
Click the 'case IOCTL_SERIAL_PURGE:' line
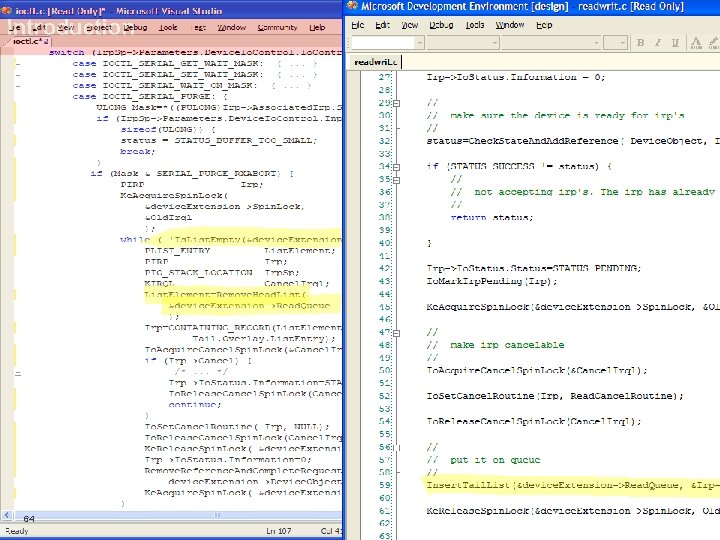150,96
